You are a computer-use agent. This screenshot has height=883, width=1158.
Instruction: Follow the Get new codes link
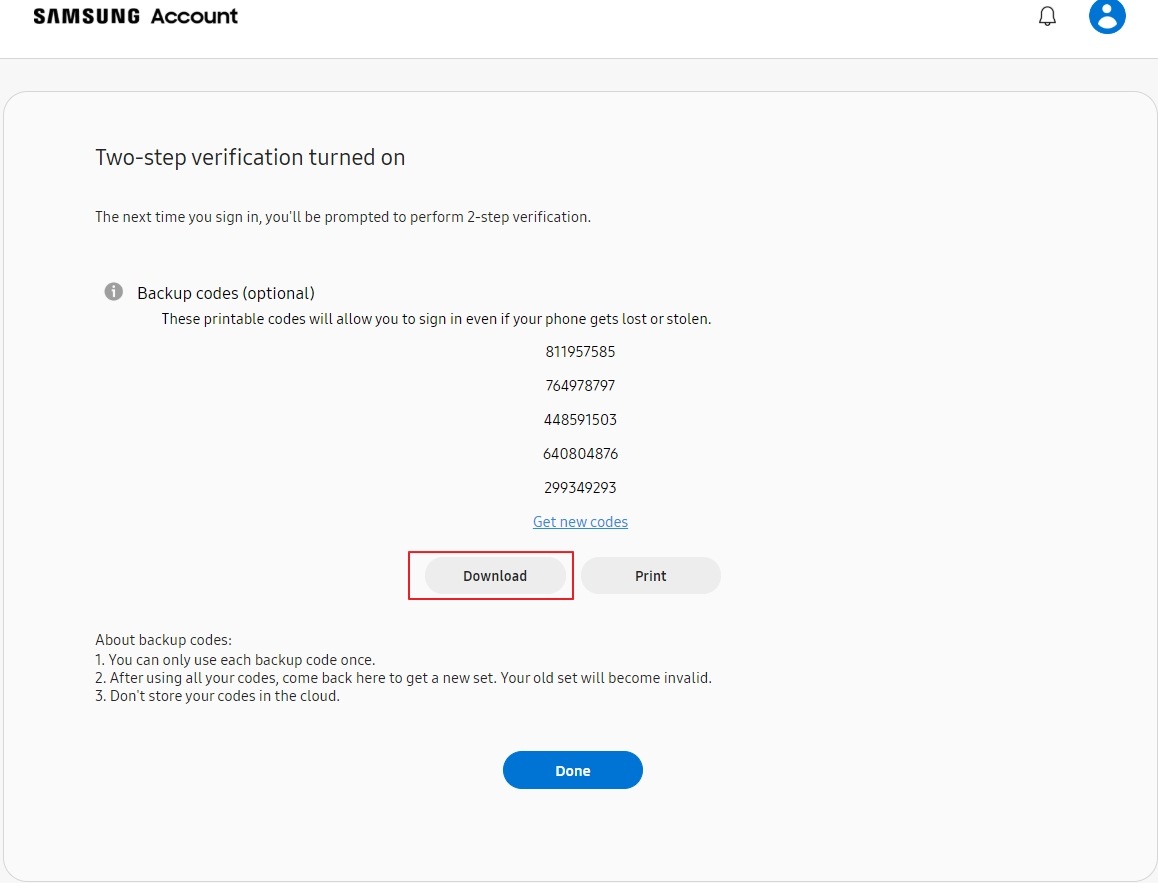click(580, 522)
